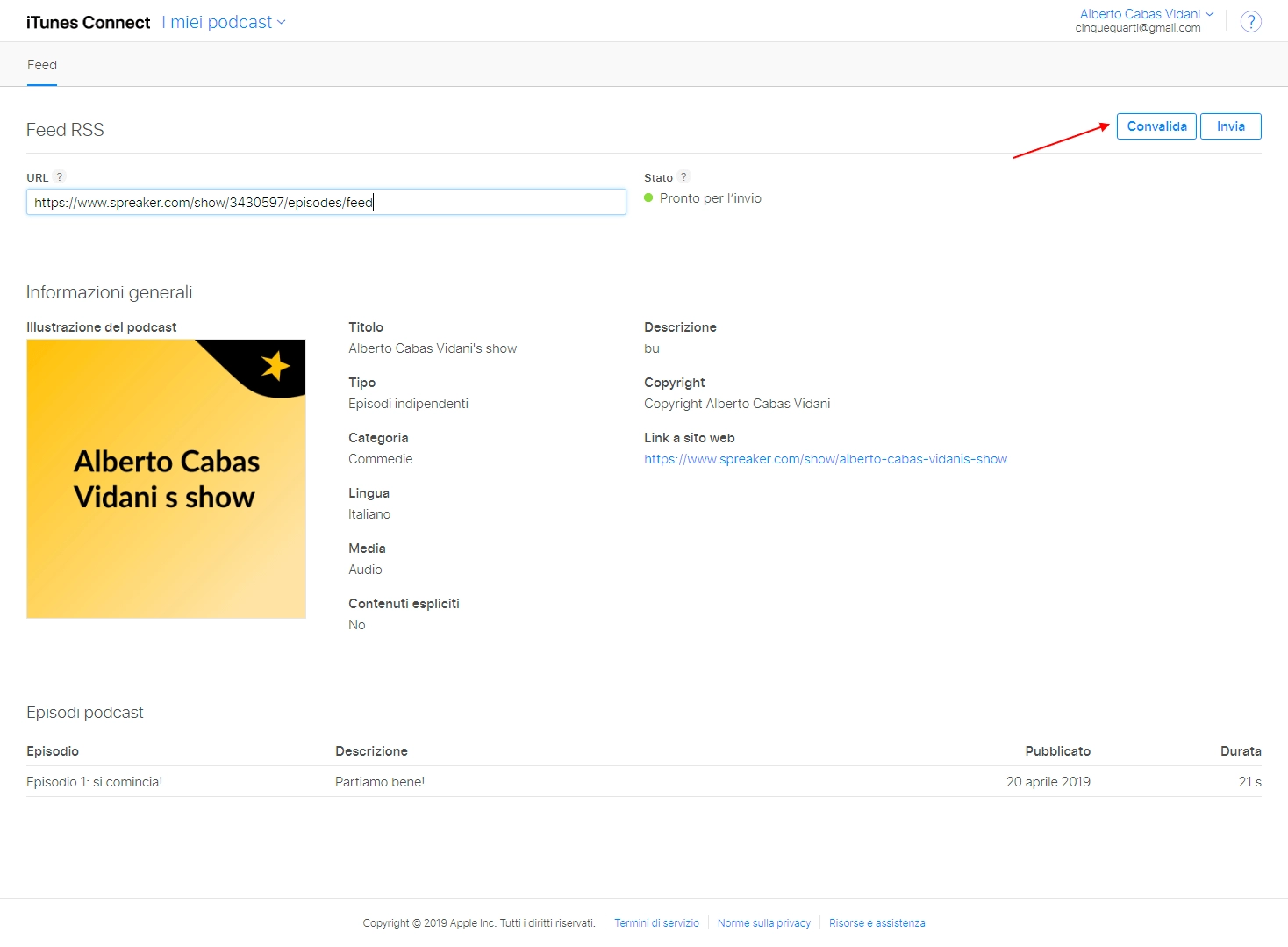Expand the Alberto Cabas Vidani account menu
This screenshot has width=1288, height=947.
pos(1146,14)
